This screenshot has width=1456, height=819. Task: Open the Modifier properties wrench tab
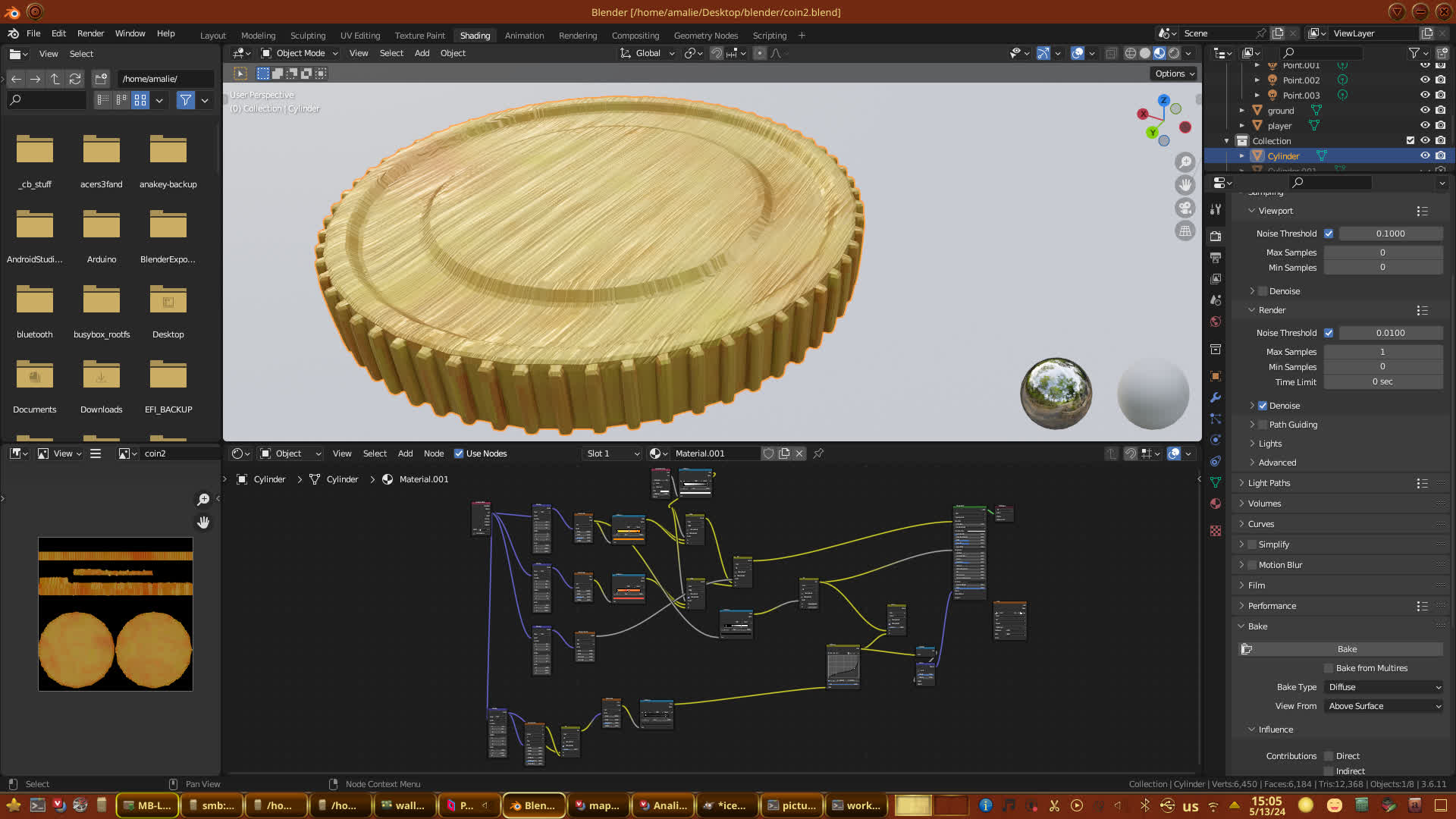pos(1216,397)
